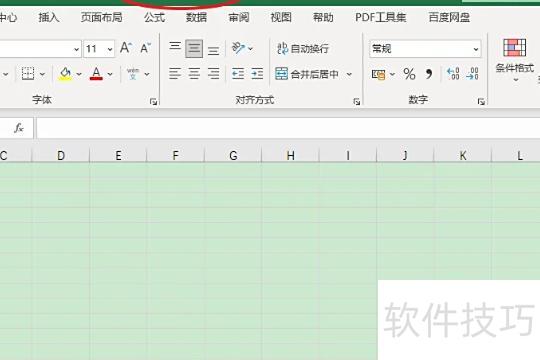Screen dimensions: 540x360
Task: Click into the formula bar input
Action: tap(288, 128)
